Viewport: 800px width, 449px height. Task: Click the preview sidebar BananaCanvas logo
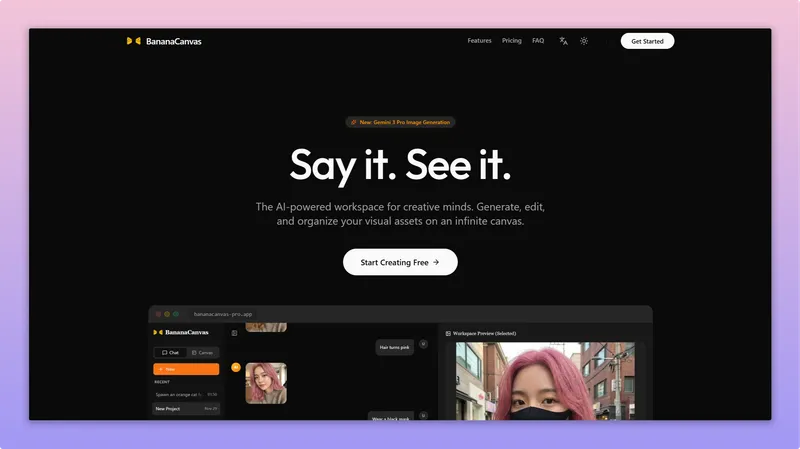[x=181, y=332]
